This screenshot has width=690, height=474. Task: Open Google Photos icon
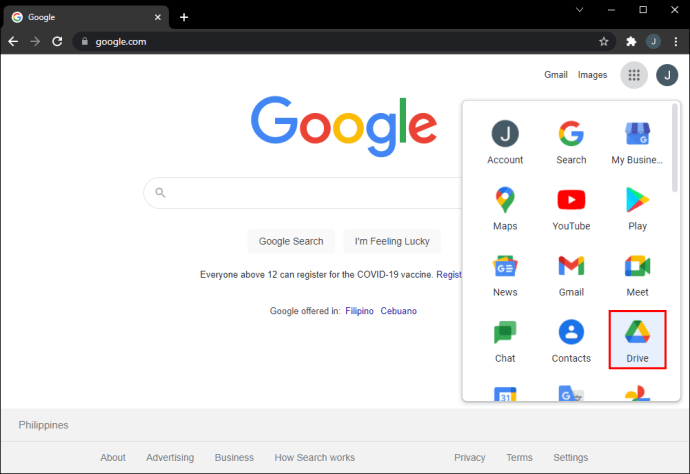pyautogui.click(x=637, y=393)
